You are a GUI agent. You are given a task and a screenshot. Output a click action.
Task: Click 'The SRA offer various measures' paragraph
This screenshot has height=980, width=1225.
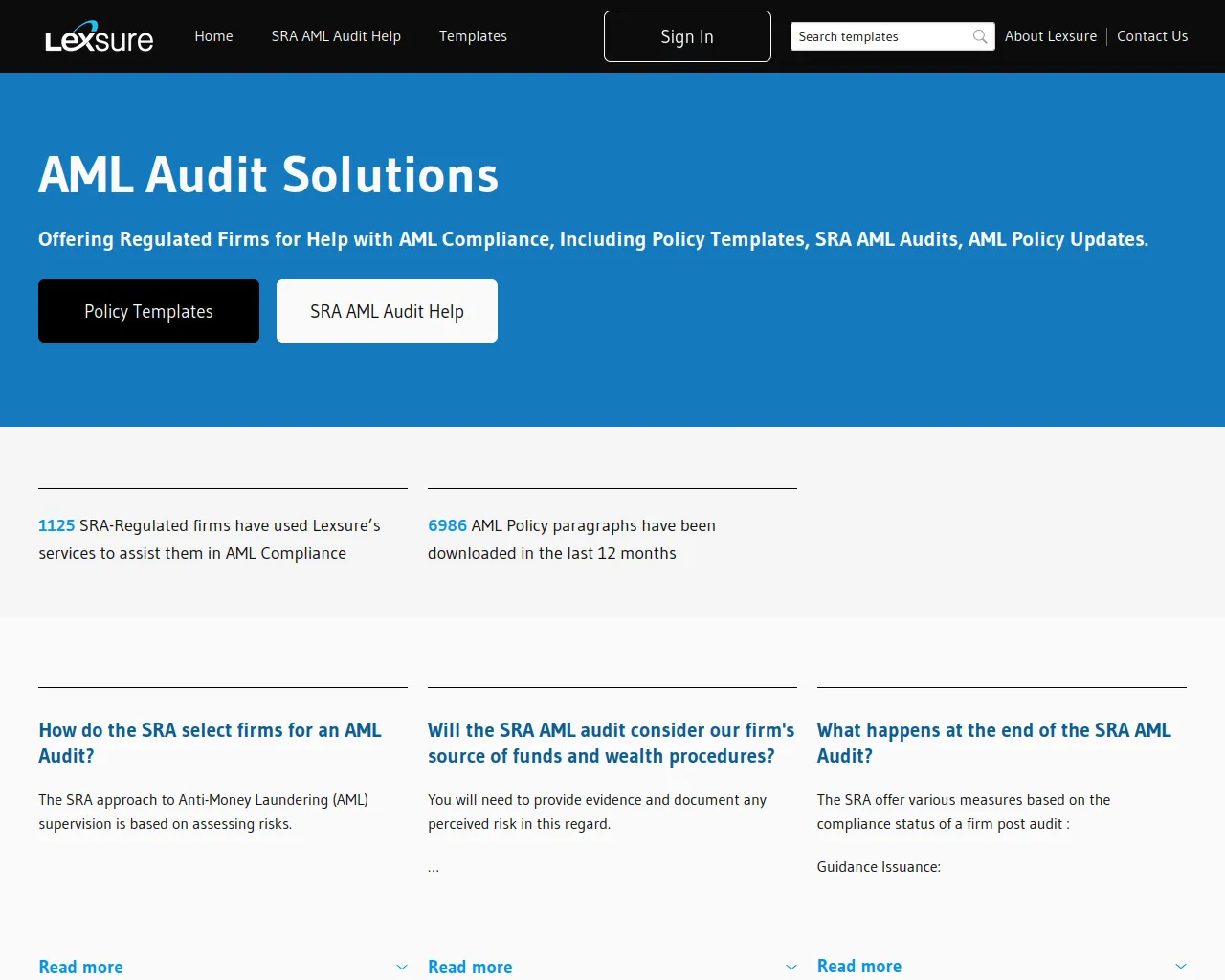tap(964, 812)
